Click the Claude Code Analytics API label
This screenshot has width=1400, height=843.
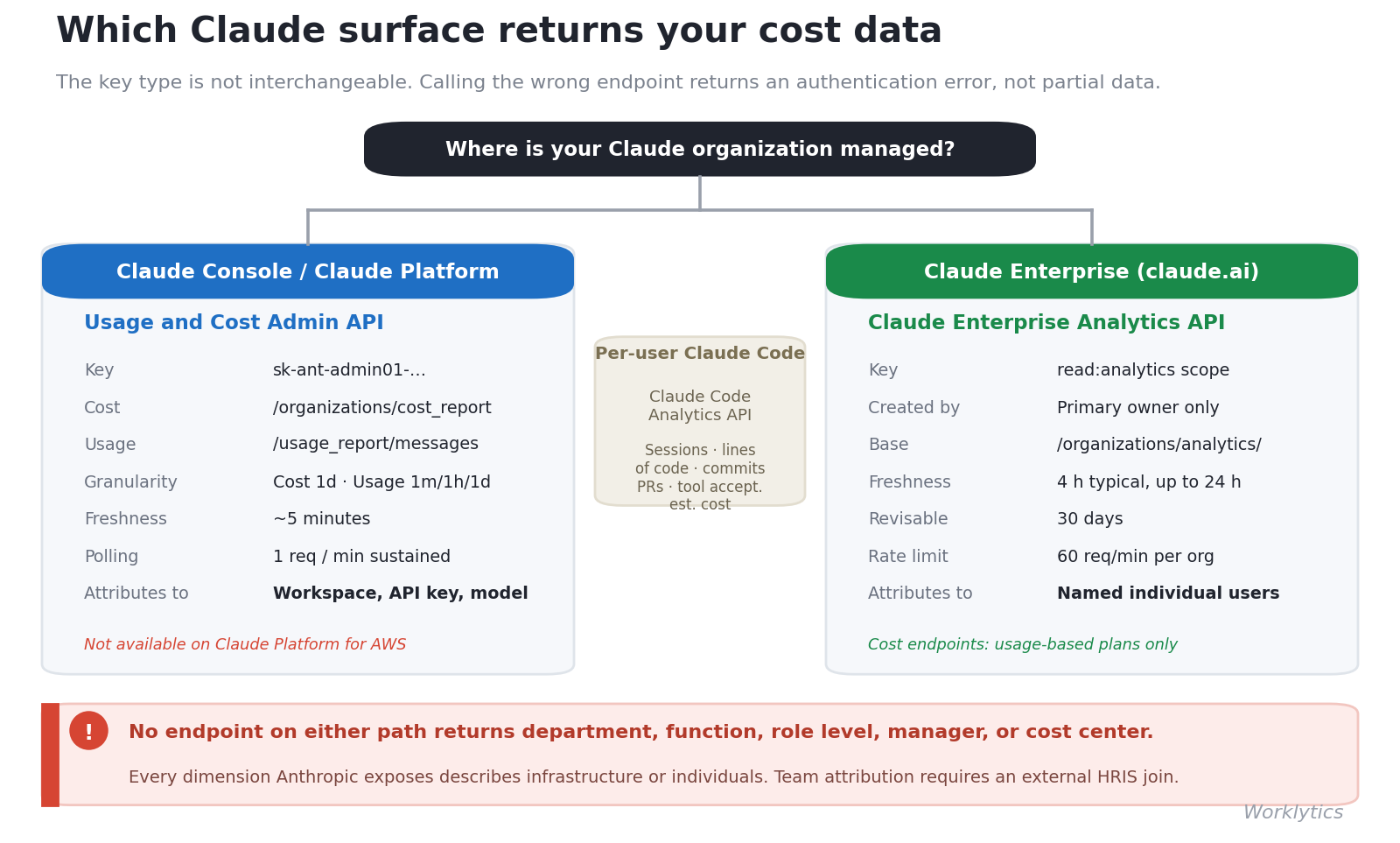(700, 406)
